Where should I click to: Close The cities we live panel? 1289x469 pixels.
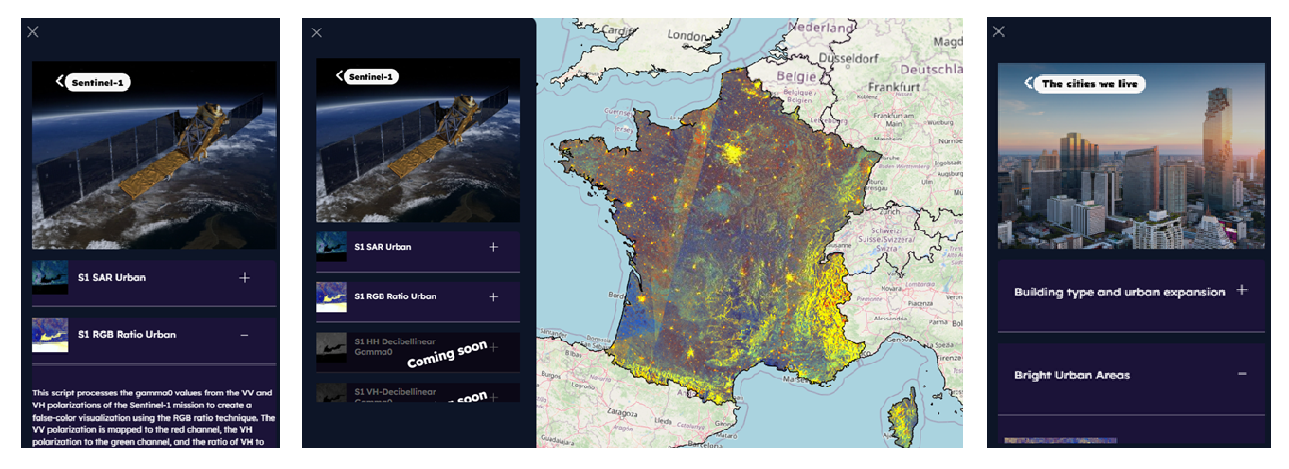[x=998, y=32]
